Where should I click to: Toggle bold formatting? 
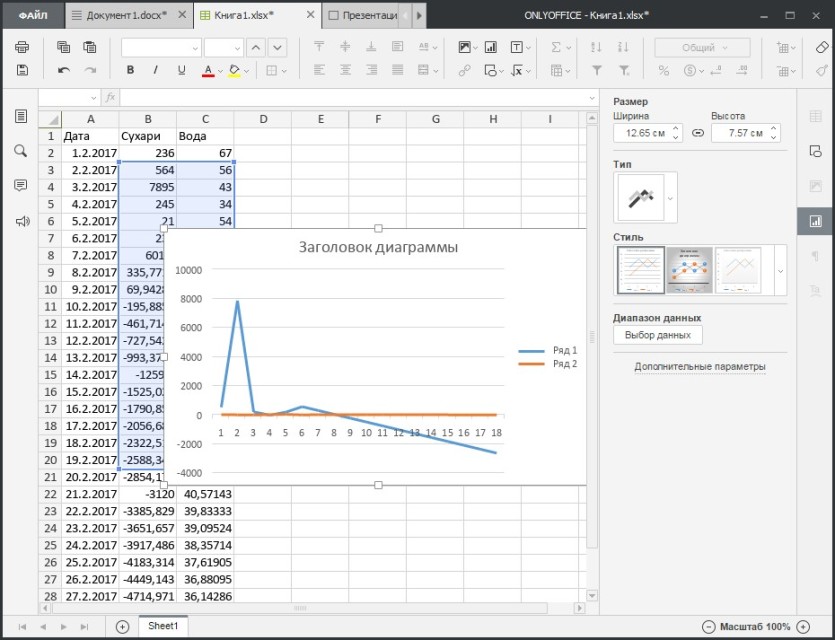[x=130, y=70]
